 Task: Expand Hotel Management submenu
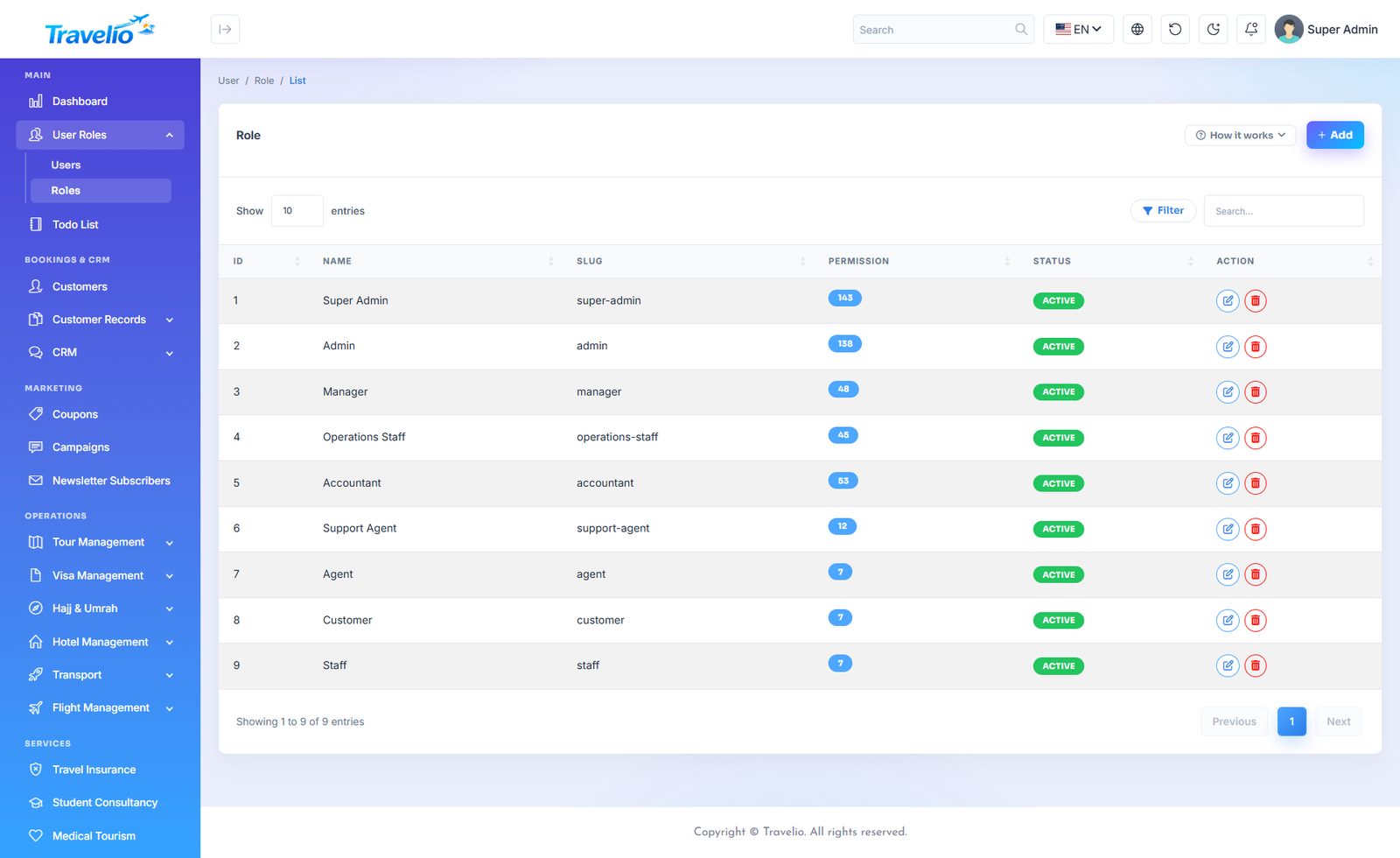pos(100,642)
